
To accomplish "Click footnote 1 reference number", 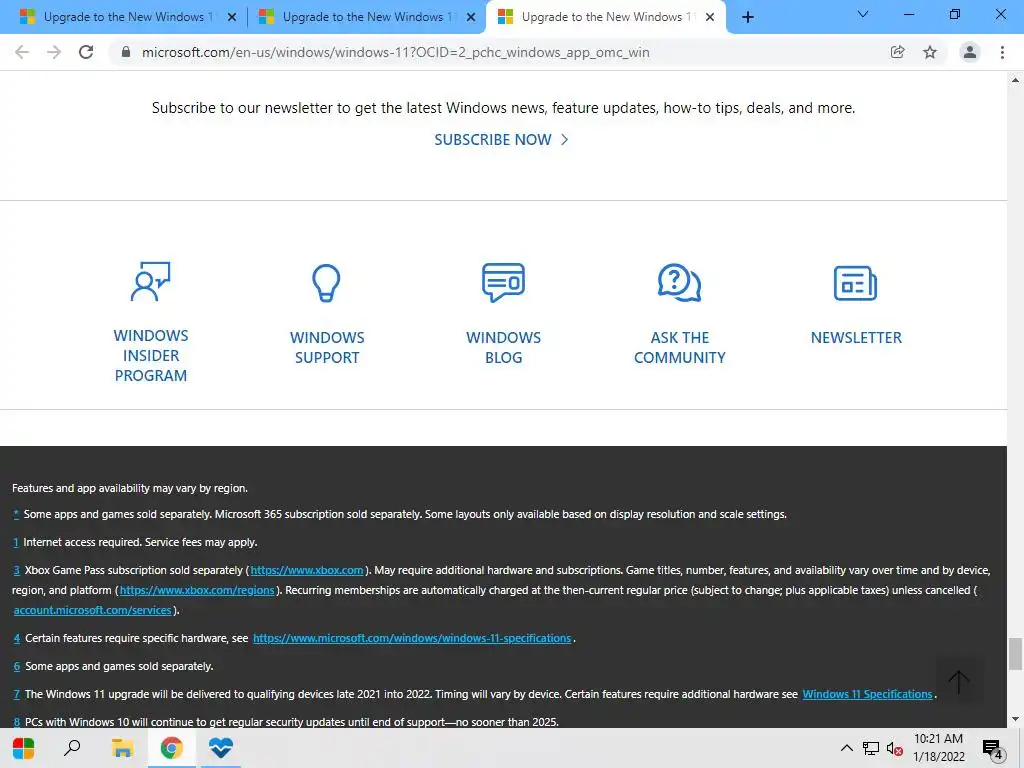I will [x=16, y=542].
